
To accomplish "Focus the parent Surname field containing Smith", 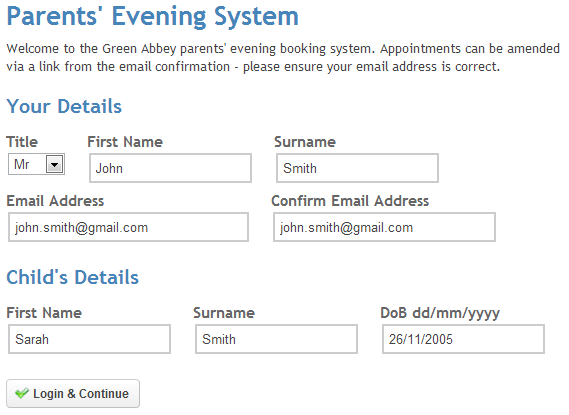I will pos(357,168).
